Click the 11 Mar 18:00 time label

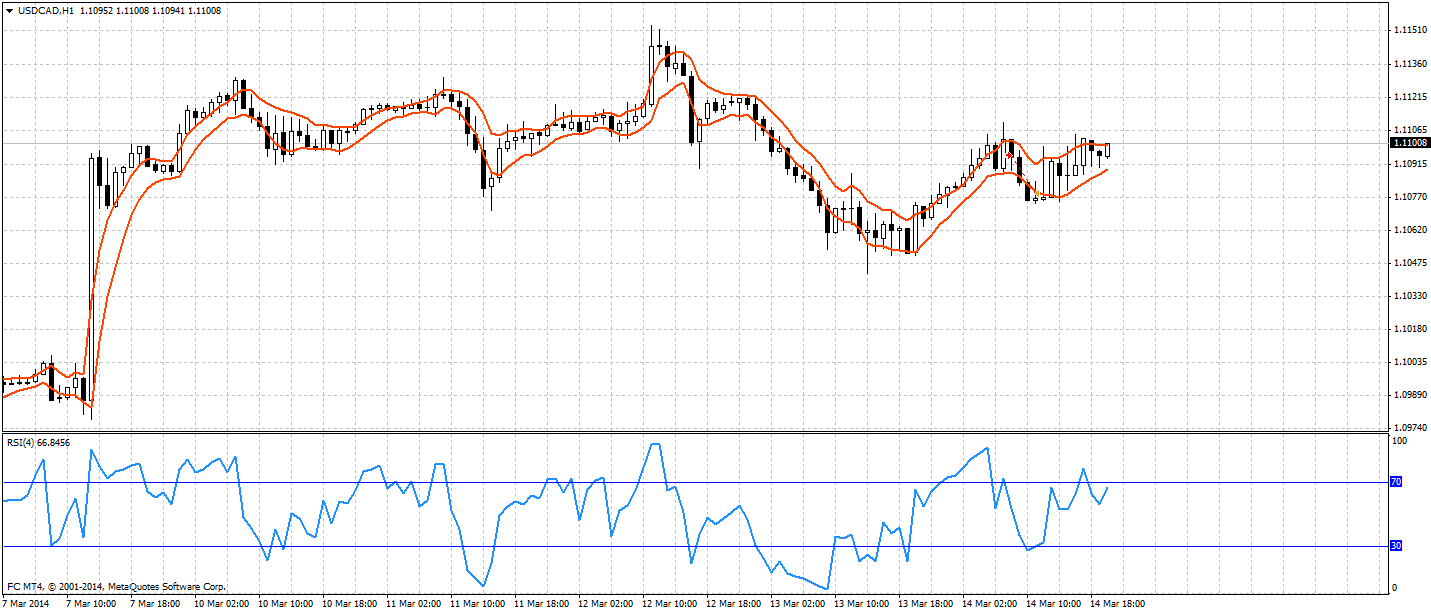pos(542,604)
